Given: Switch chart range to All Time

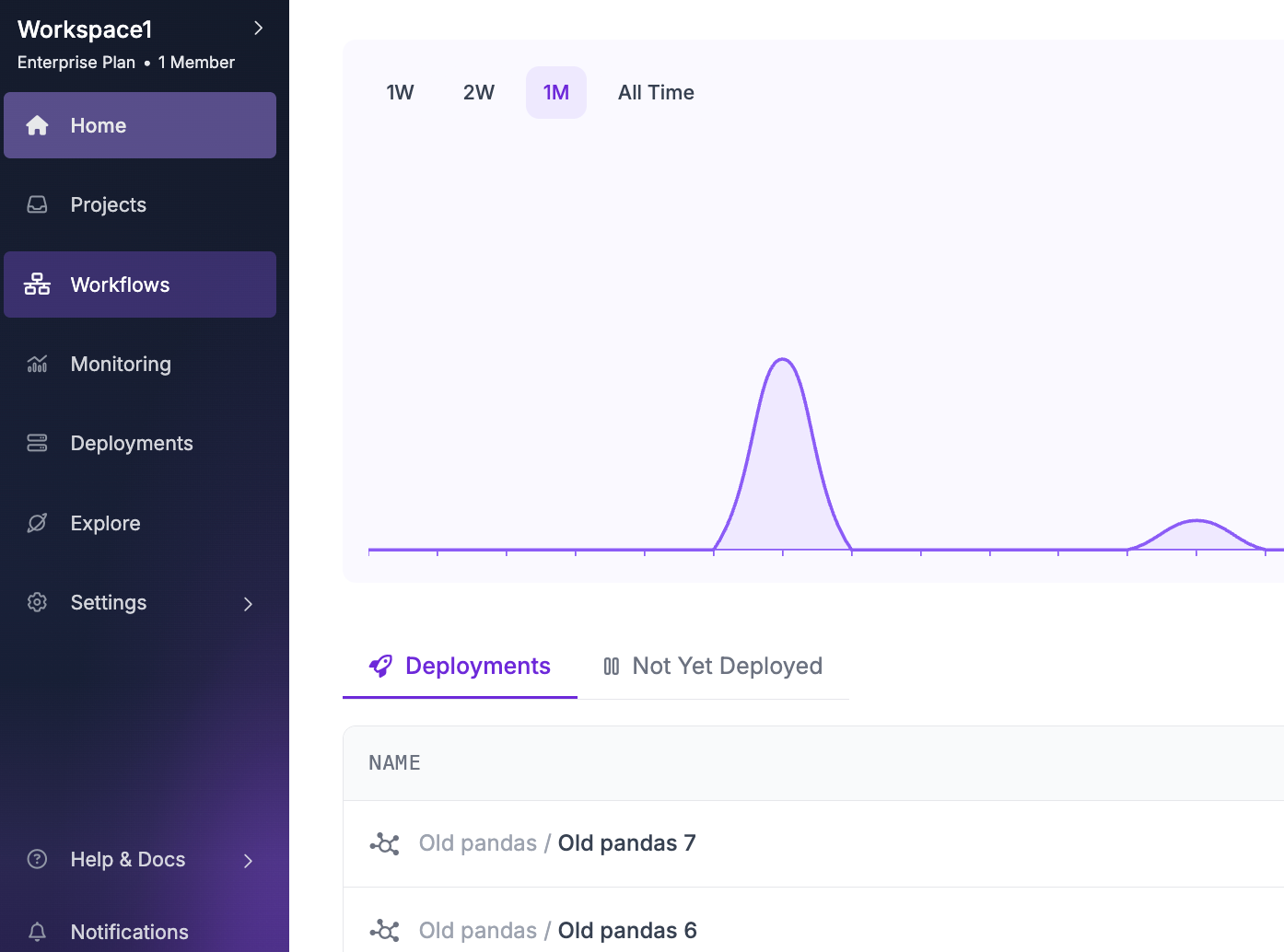Looking at the screenshot, I should tap(656, 92).
